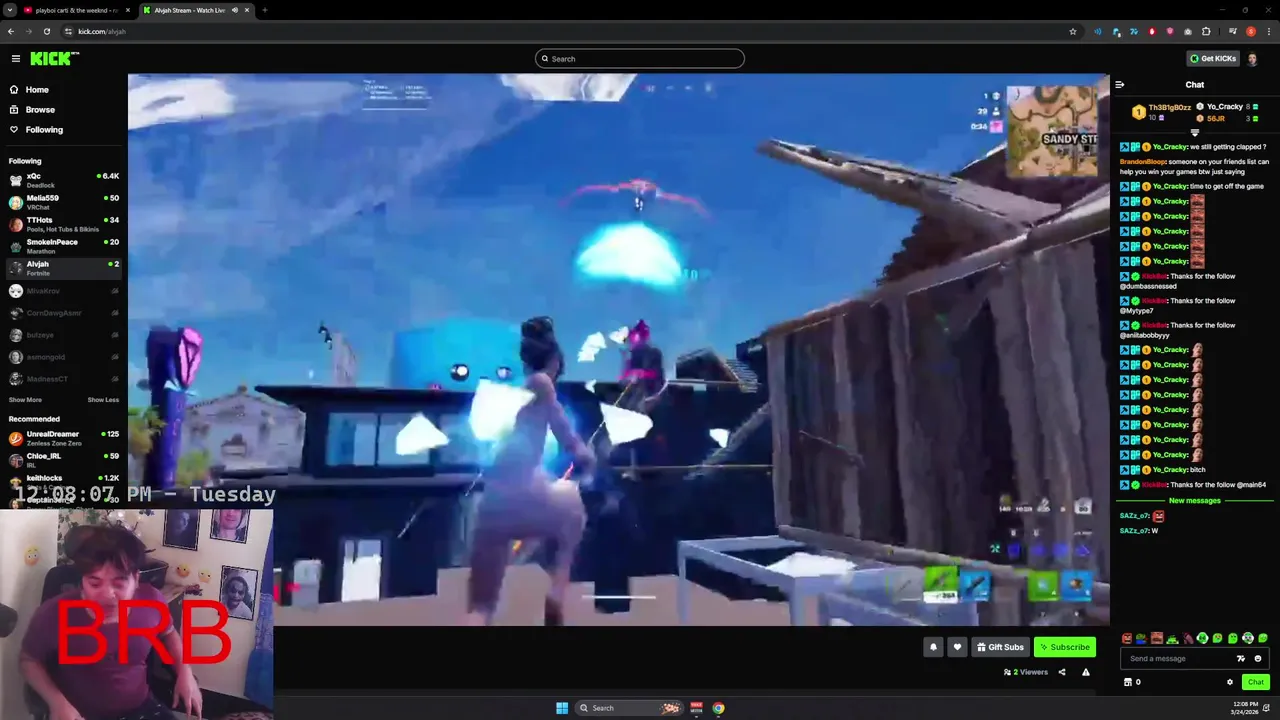Open a new browser tab
This screenshot has height=720, width=1280.
[x=264, y=10]
